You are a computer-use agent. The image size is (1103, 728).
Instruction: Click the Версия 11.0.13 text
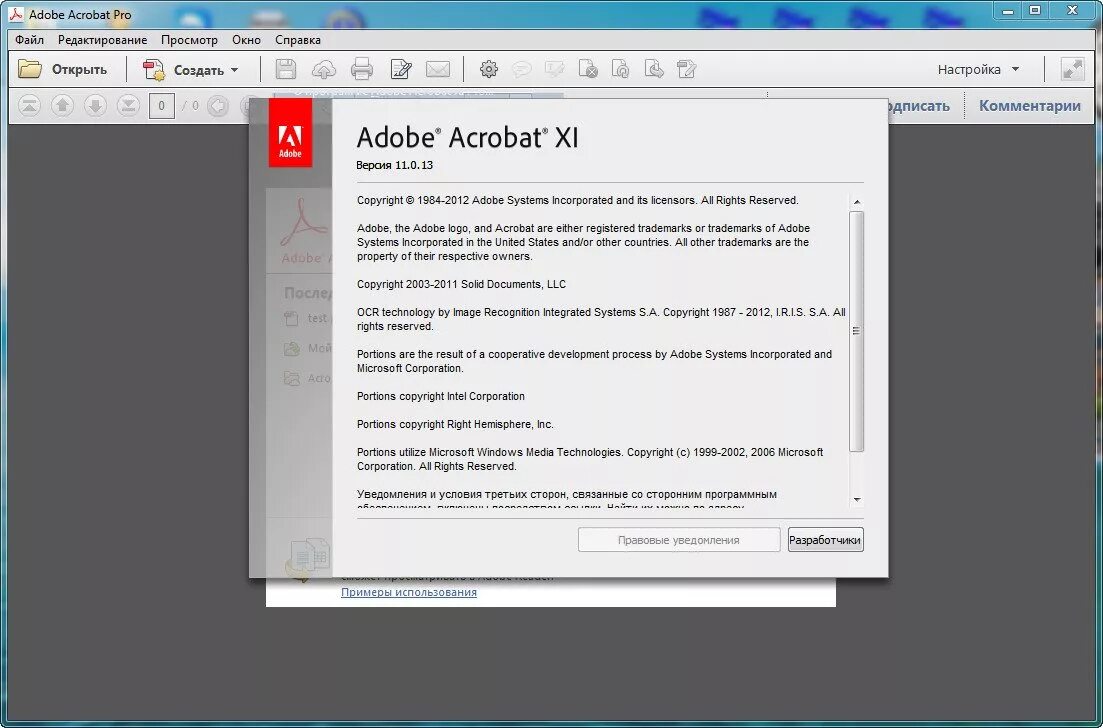tap(394, 165)
